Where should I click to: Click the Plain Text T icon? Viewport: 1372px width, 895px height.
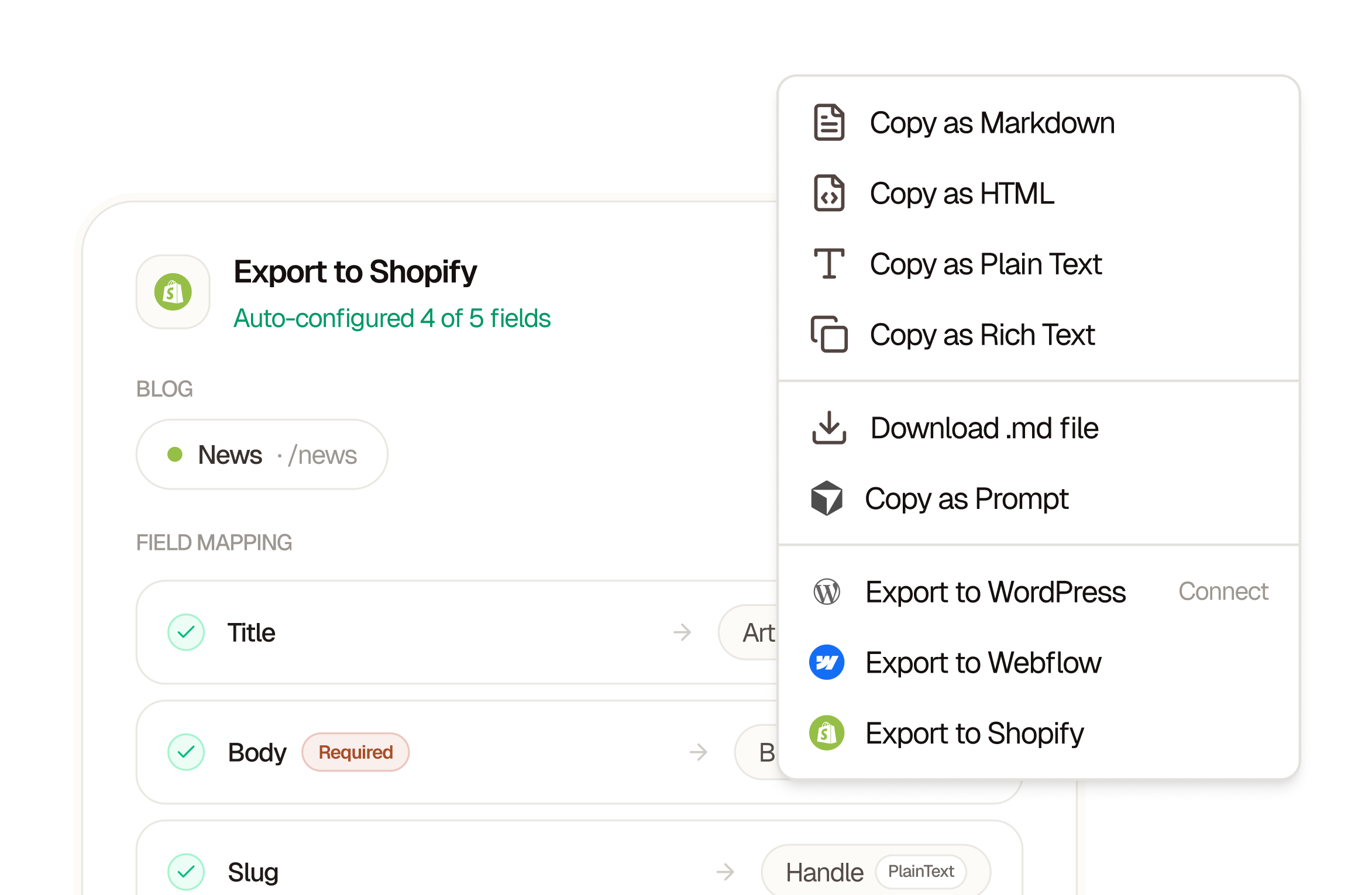pos(829,264)
